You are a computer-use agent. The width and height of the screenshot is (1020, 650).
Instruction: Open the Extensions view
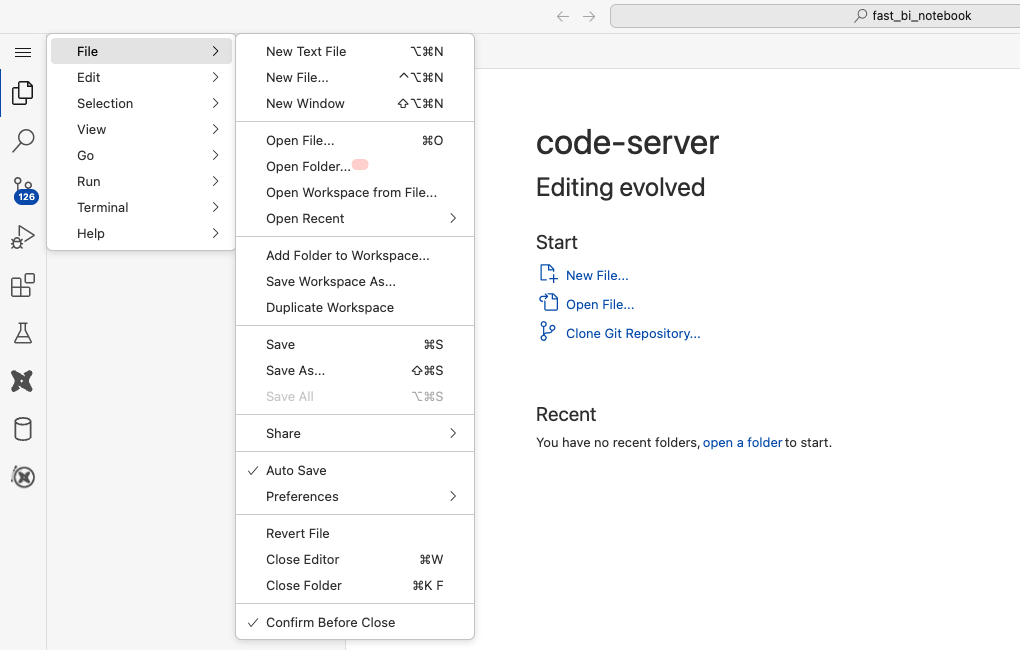coord(23,285)
